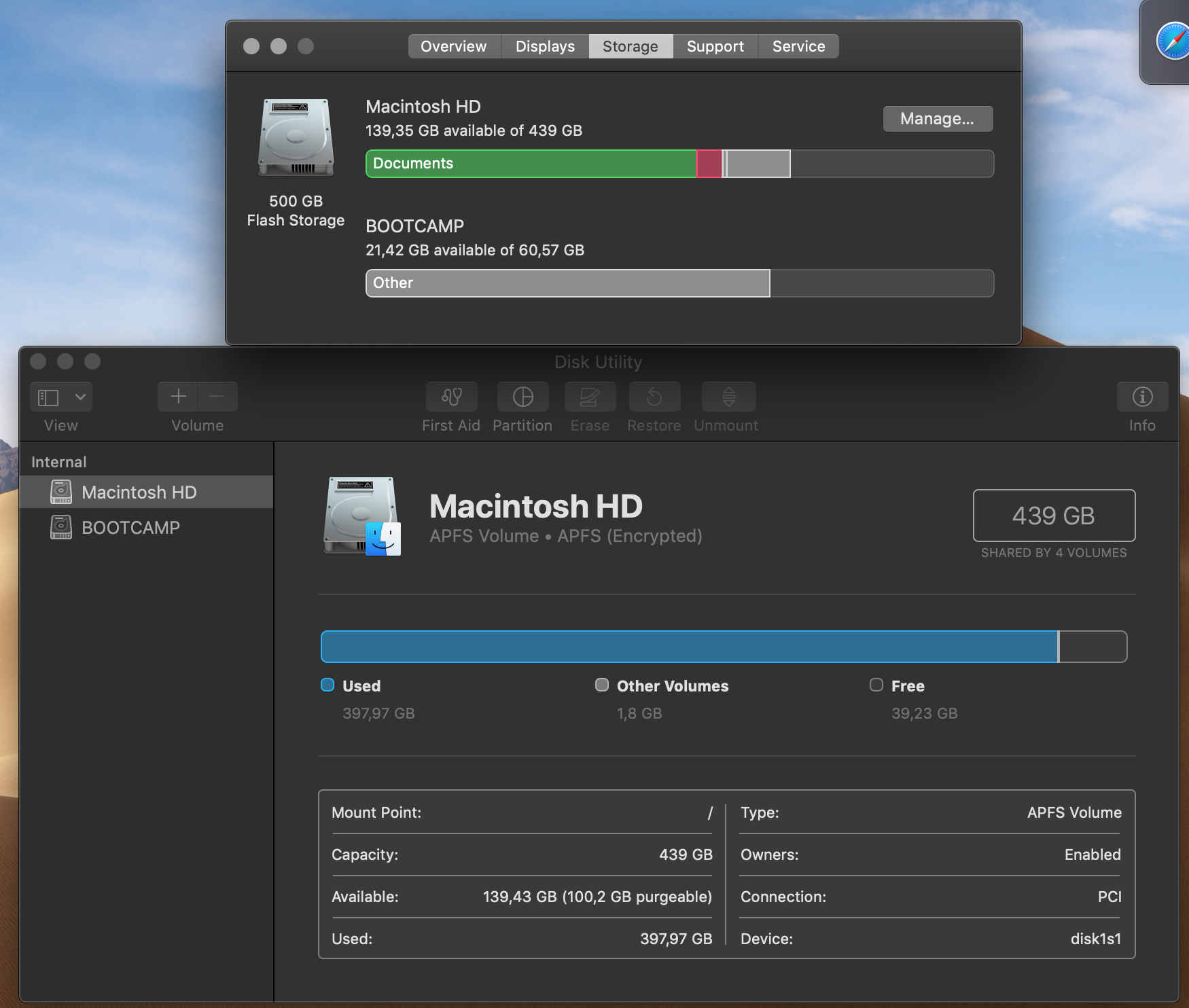This screenshot has width=1189, height=1008.
Task: Open the View dropdown chevron
Action: pos(80,397)
